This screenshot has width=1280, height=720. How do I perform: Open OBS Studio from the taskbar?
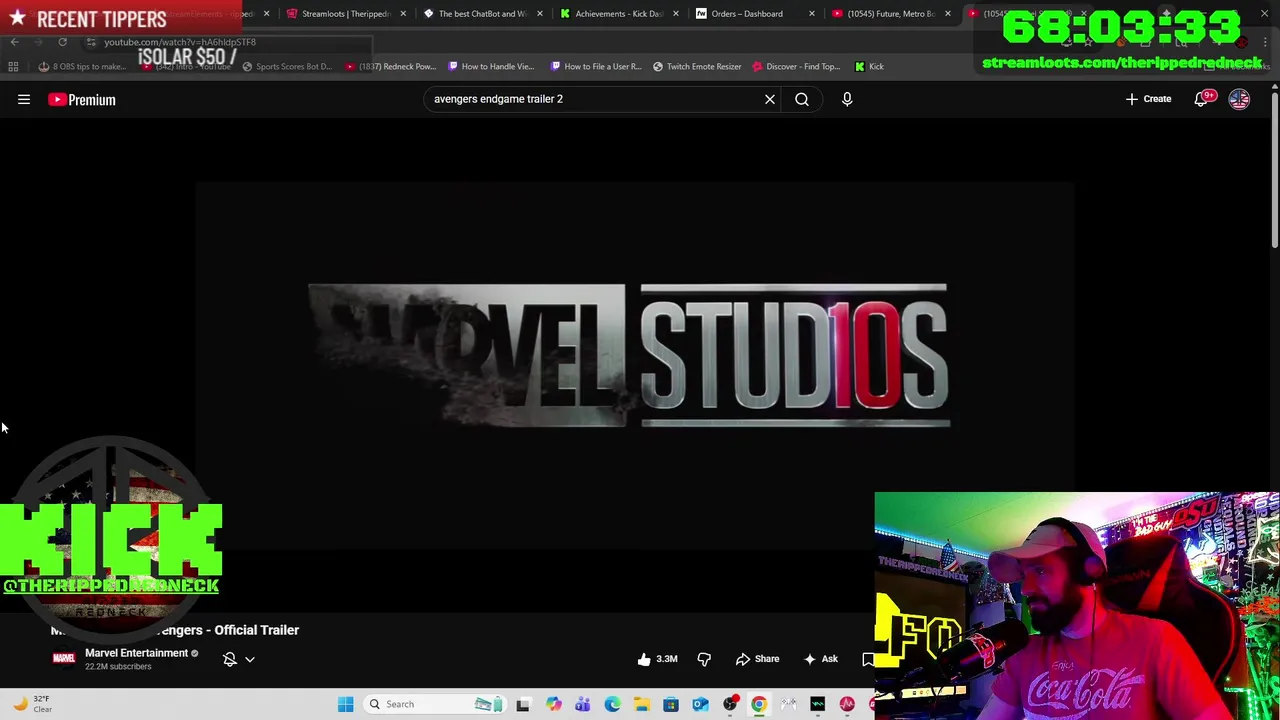click(730, 704)
